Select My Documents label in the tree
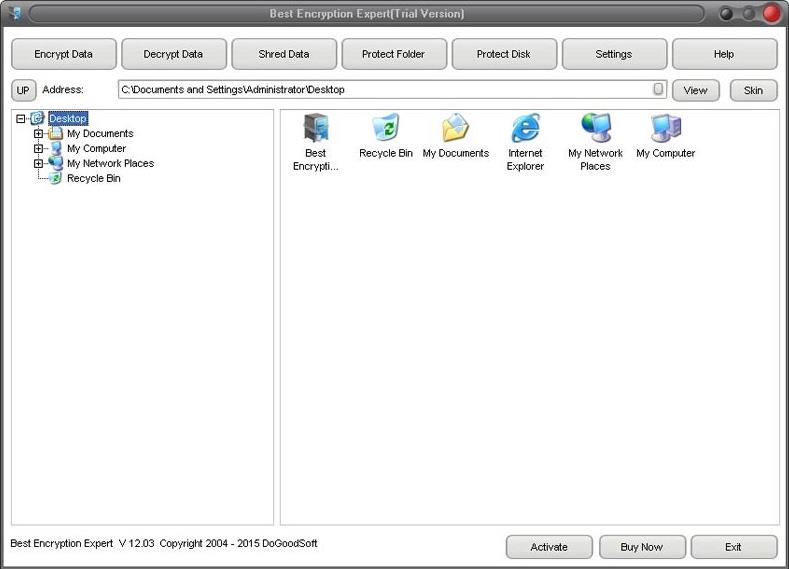 [100, 133]
